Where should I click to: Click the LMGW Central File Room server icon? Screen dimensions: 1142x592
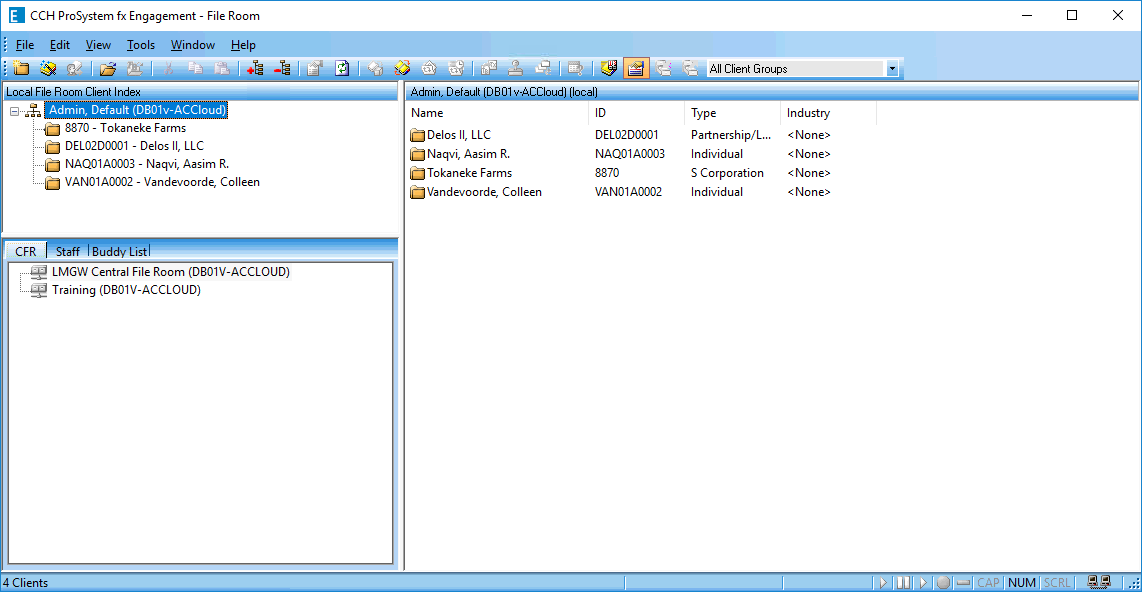39,272
